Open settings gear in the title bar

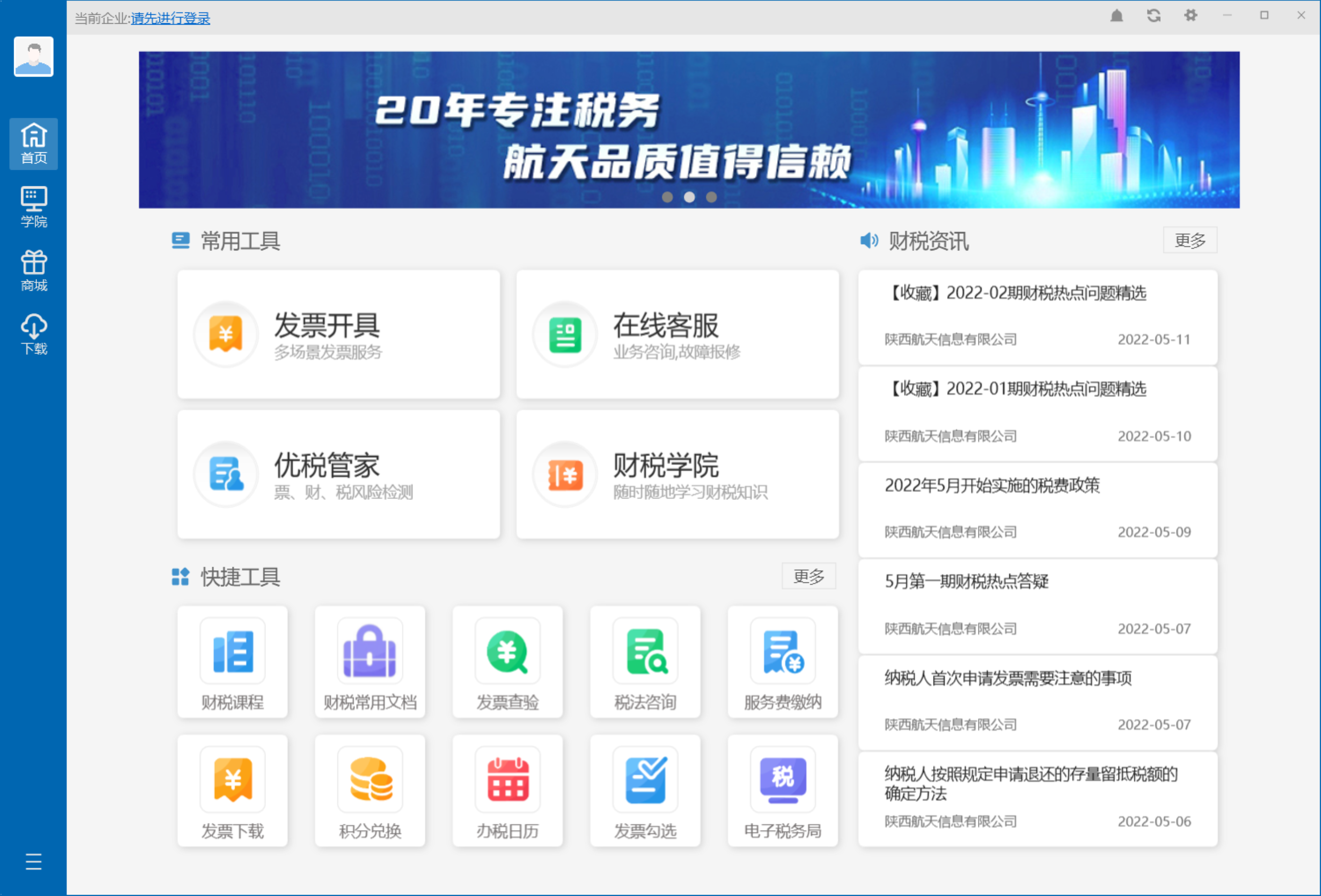point(1190,16)
